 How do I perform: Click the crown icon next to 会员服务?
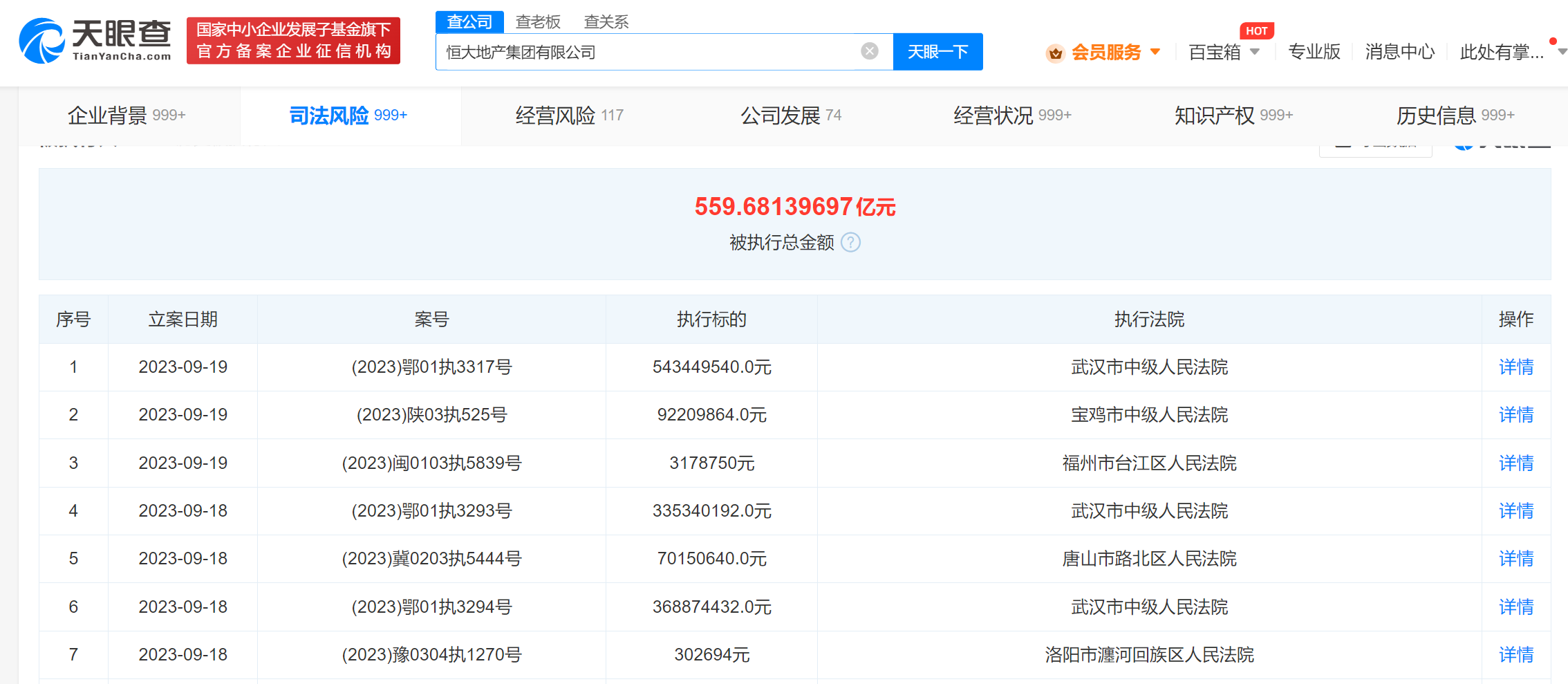1055,53
